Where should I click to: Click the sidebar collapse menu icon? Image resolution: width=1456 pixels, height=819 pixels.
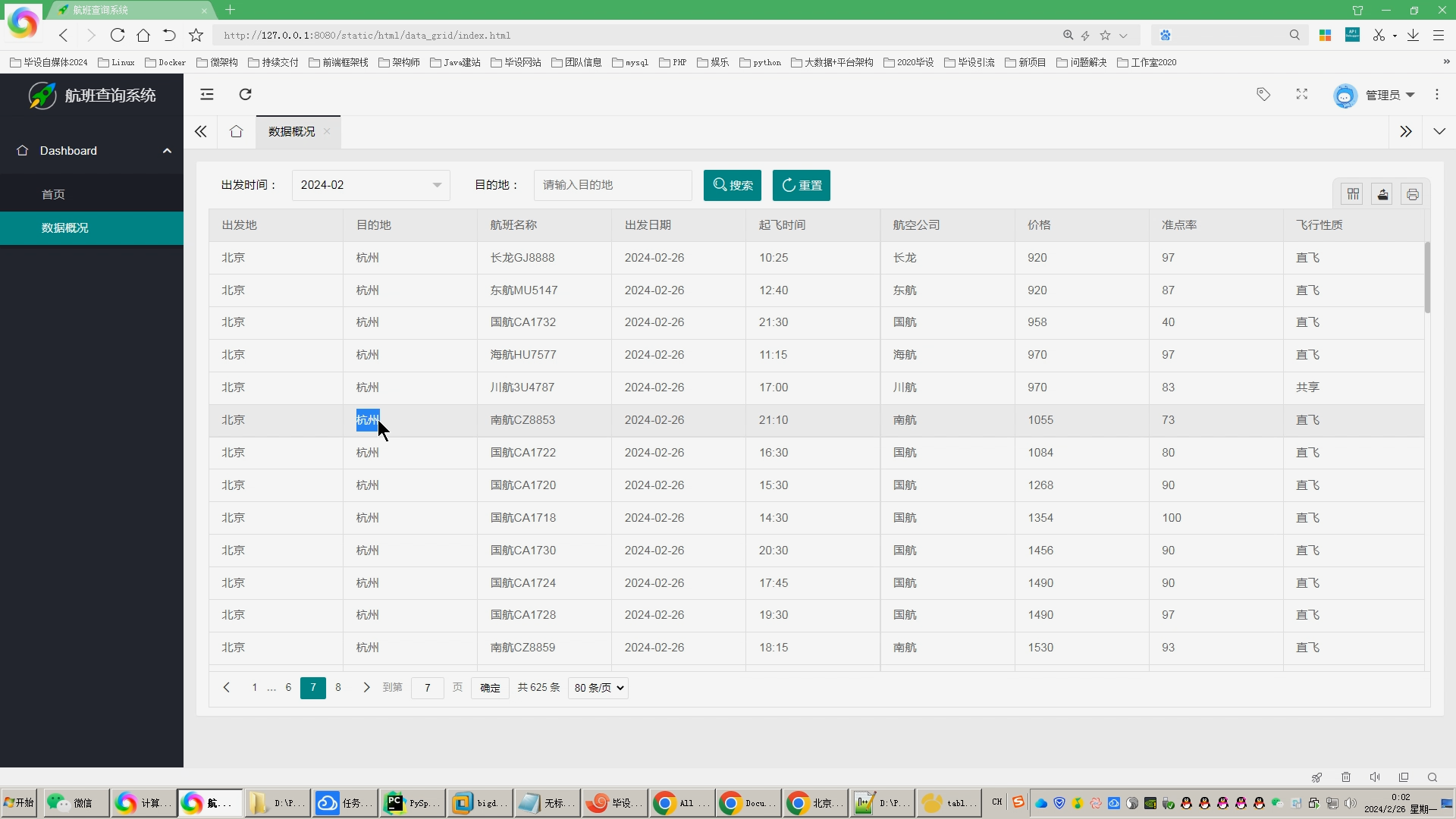coord(207,94)
